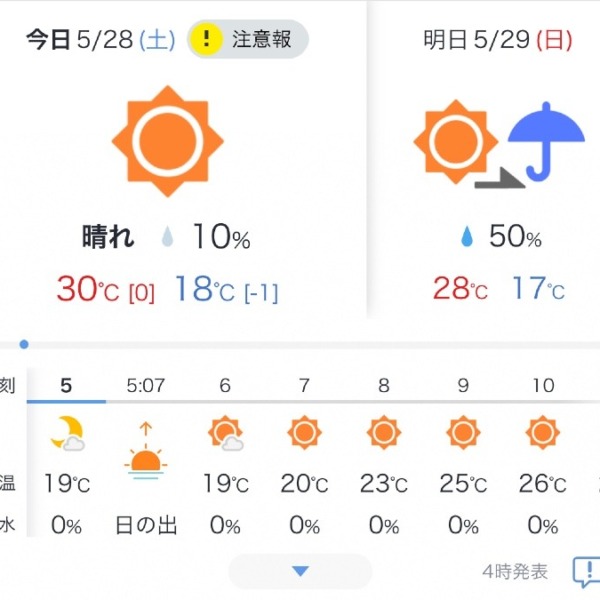600x600 pixels.
Task: Tap the 6 o'clock partly cloudy icon
Action: click(x=226, y=433)
